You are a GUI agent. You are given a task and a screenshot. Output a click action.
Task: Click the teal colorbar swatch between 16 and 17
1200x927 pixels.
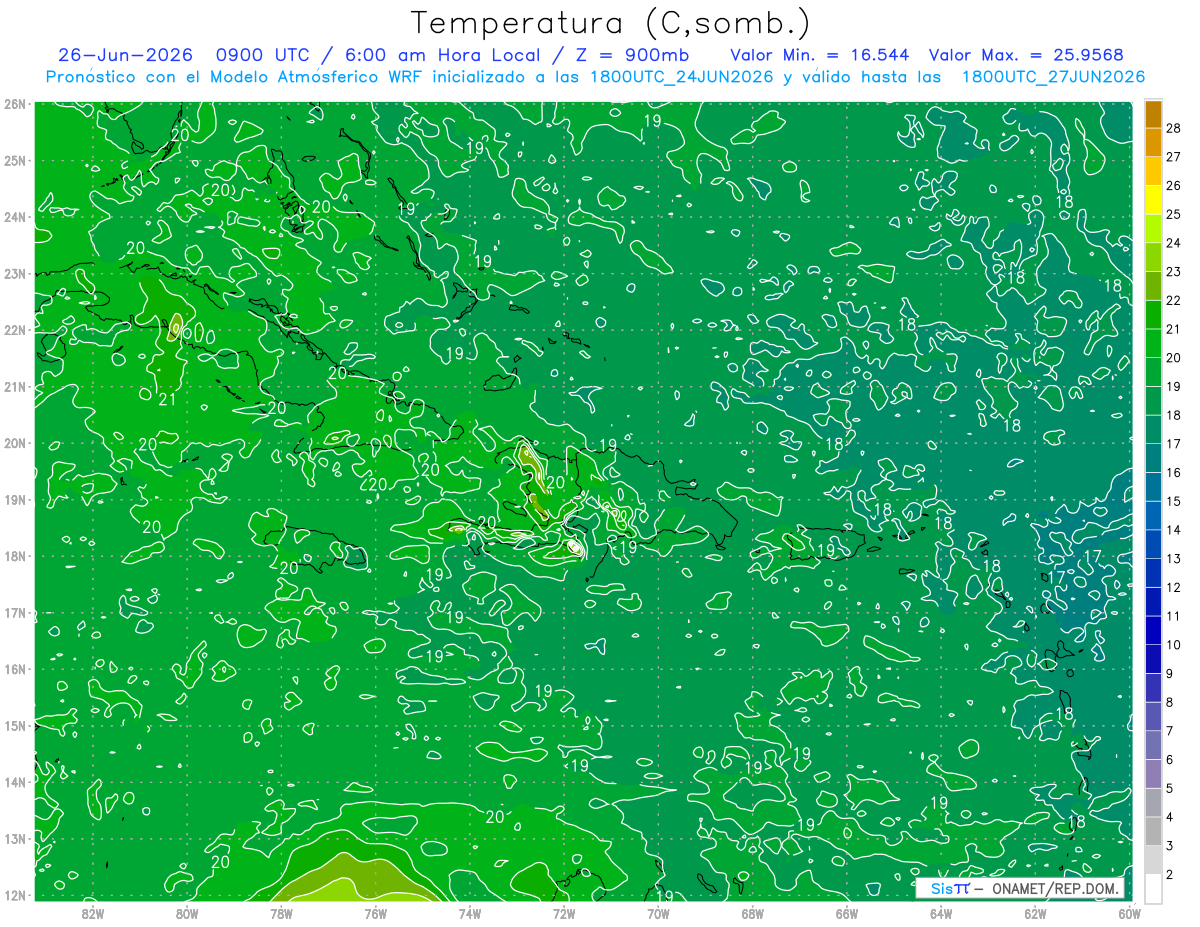[x=1153, y=458]
